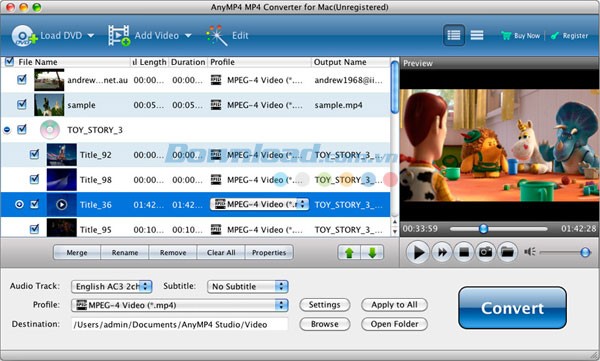Image resolution: width=600 pixels, height=361 pixels.
Task: Click the MPEG icon in Title_98 row profile
Action: [216, 180]
